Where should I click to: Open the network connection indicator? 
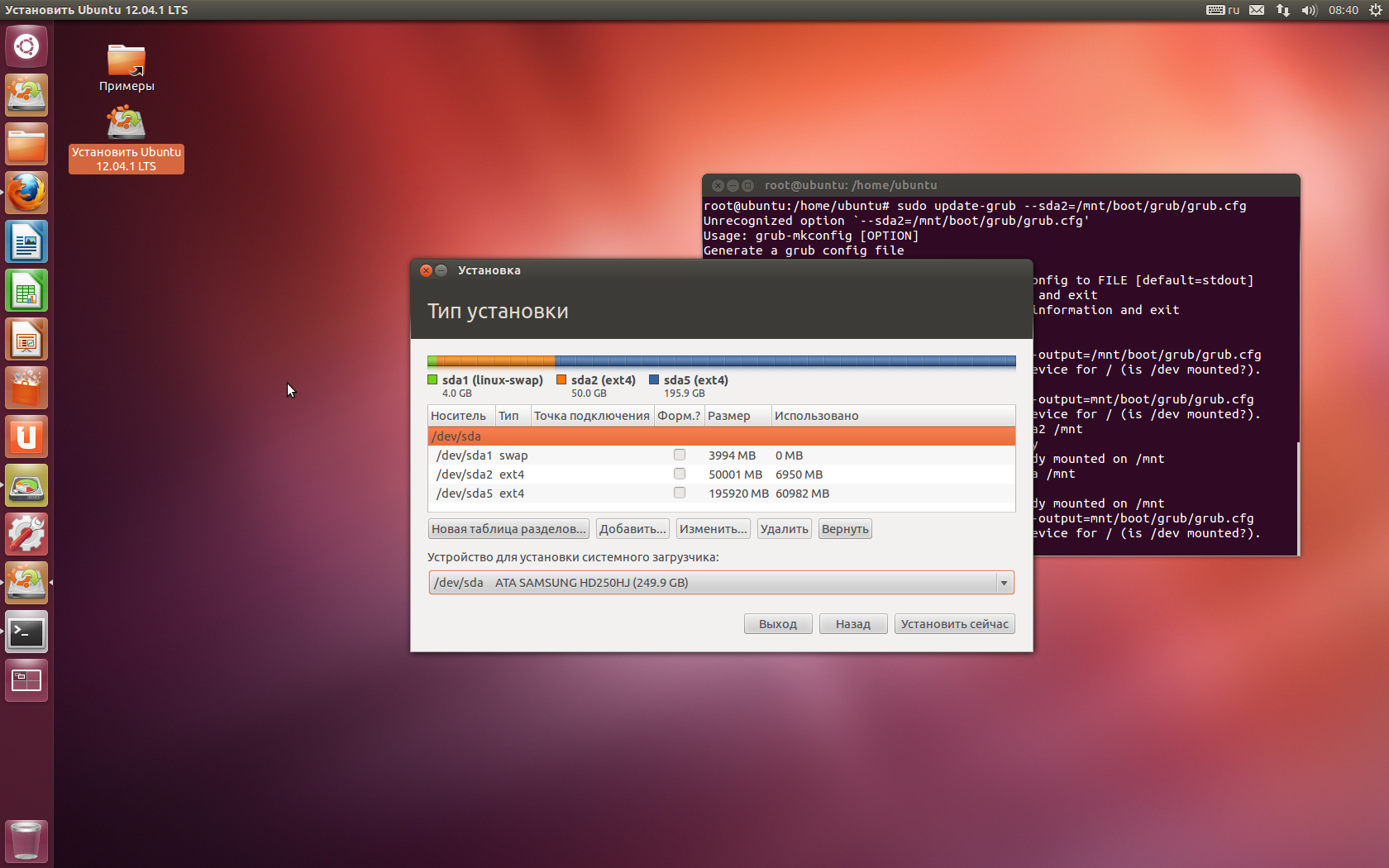[1283, 10]
